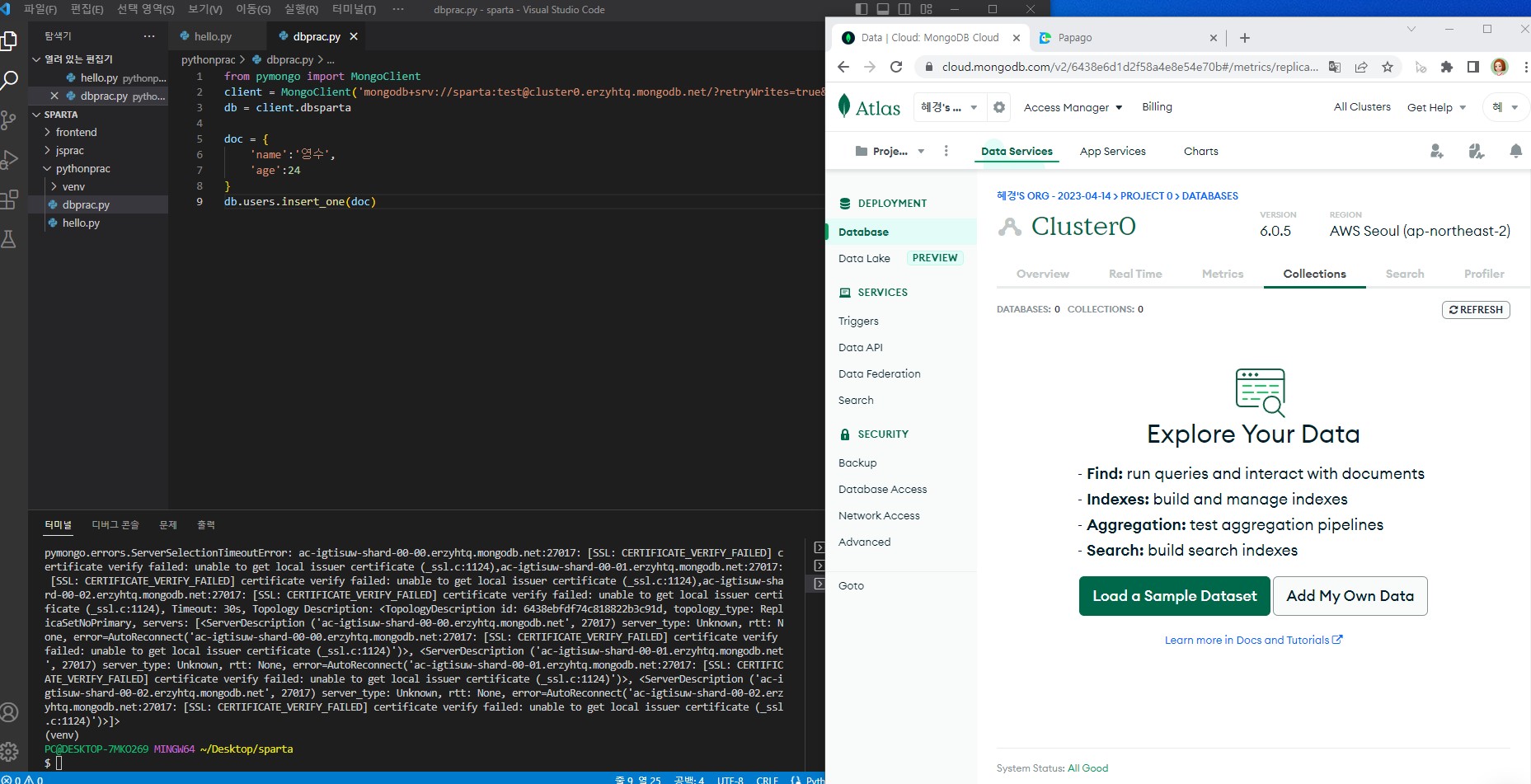This screenshot has height=784, width=1531.
Task: Open the Billing link in Atlas header
Action: [1157, 107]
